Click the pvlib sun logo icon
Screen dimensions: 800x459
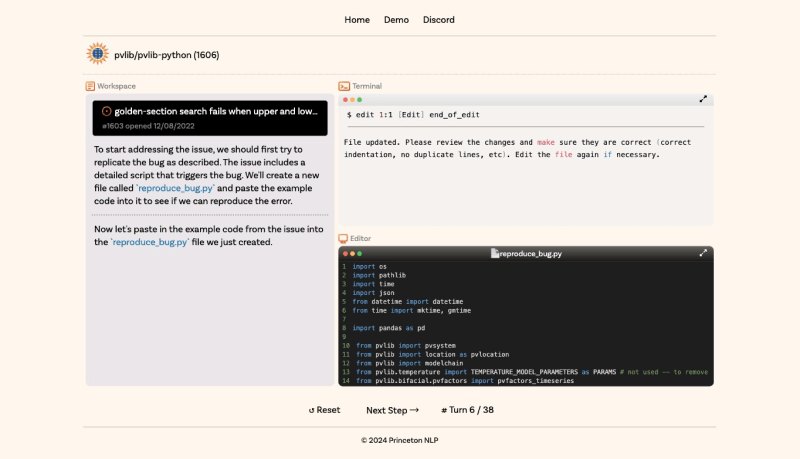(97, 54)
